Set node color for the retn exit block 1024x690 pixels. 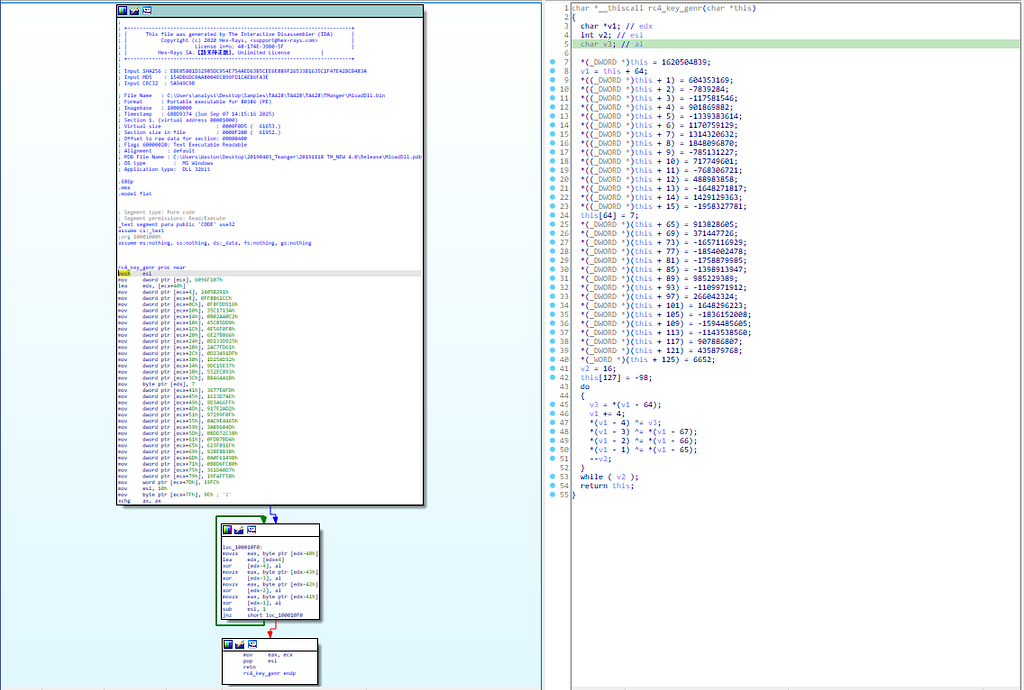[227, 644]
